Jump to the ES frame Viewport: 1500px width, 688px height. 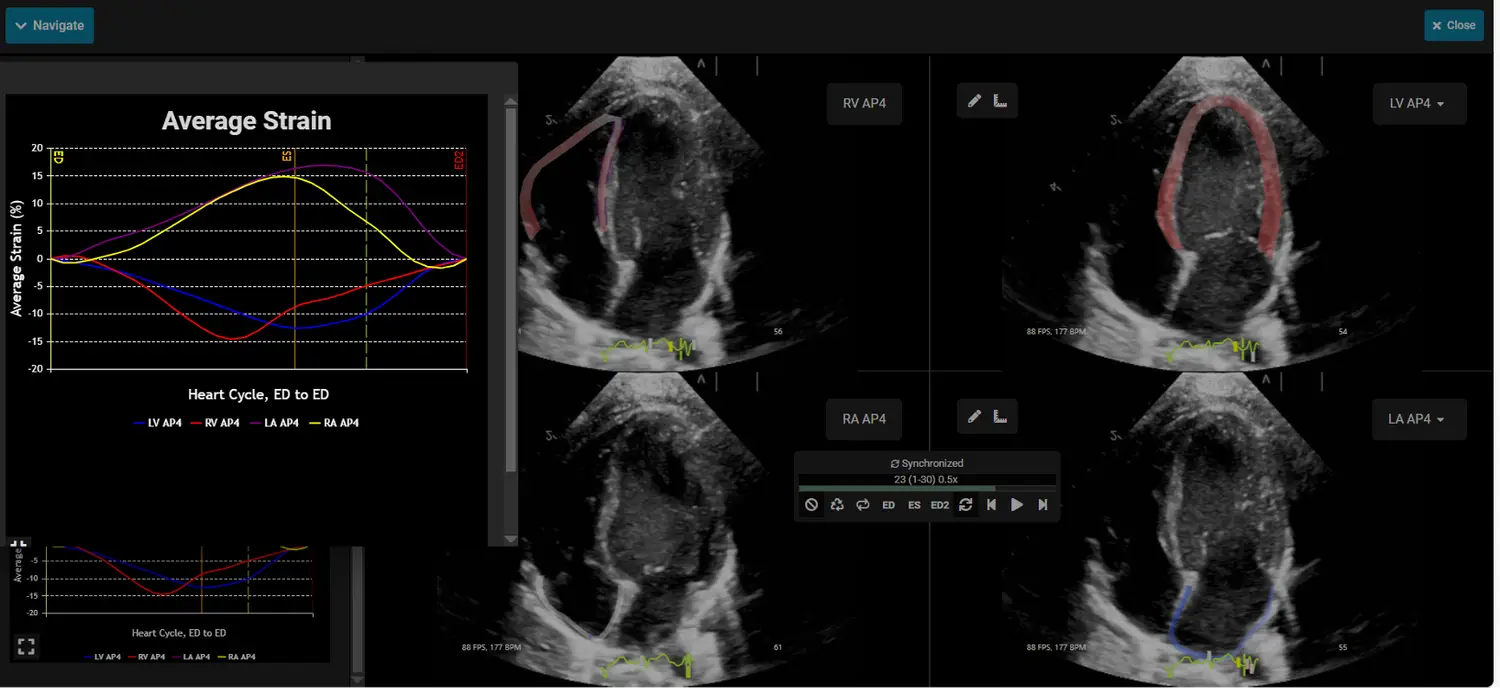click(x=914, y=505)
